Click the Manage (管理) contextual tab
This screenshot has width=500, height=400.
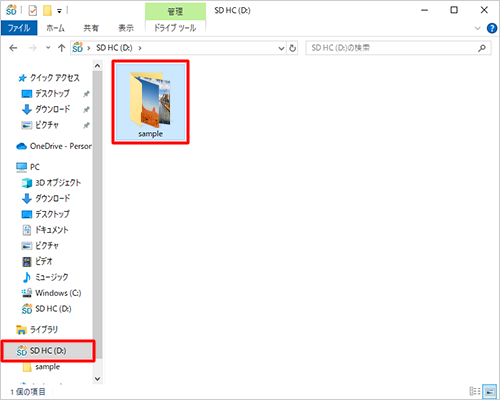point(175,11)
